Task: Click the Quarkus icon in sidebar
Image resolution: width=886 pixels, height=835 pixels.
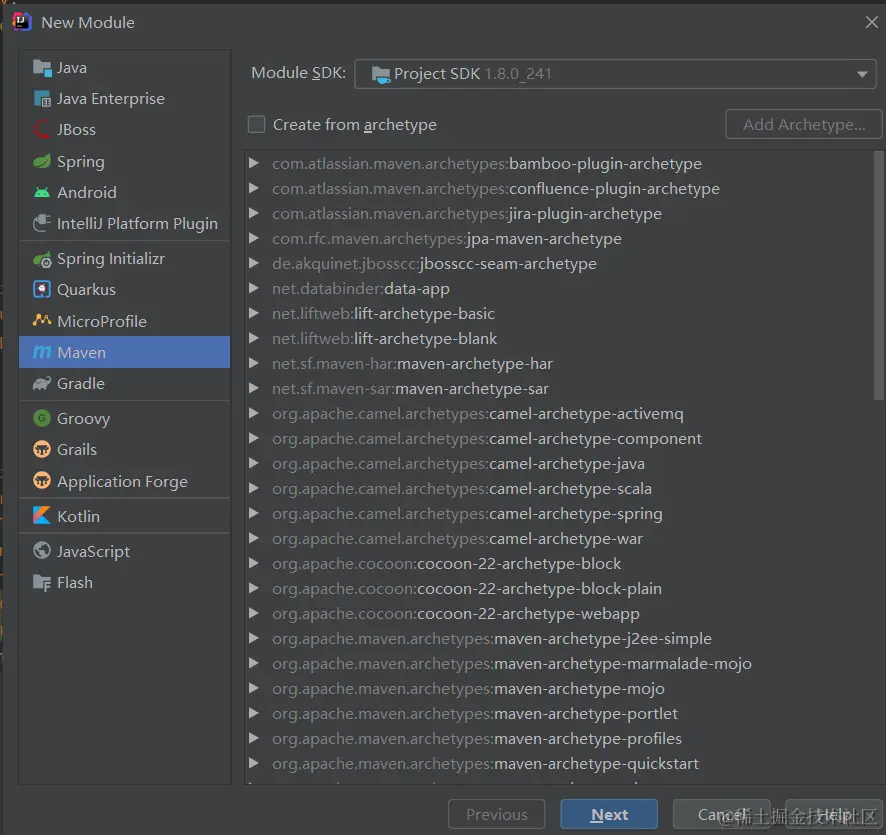Action: 41,290
